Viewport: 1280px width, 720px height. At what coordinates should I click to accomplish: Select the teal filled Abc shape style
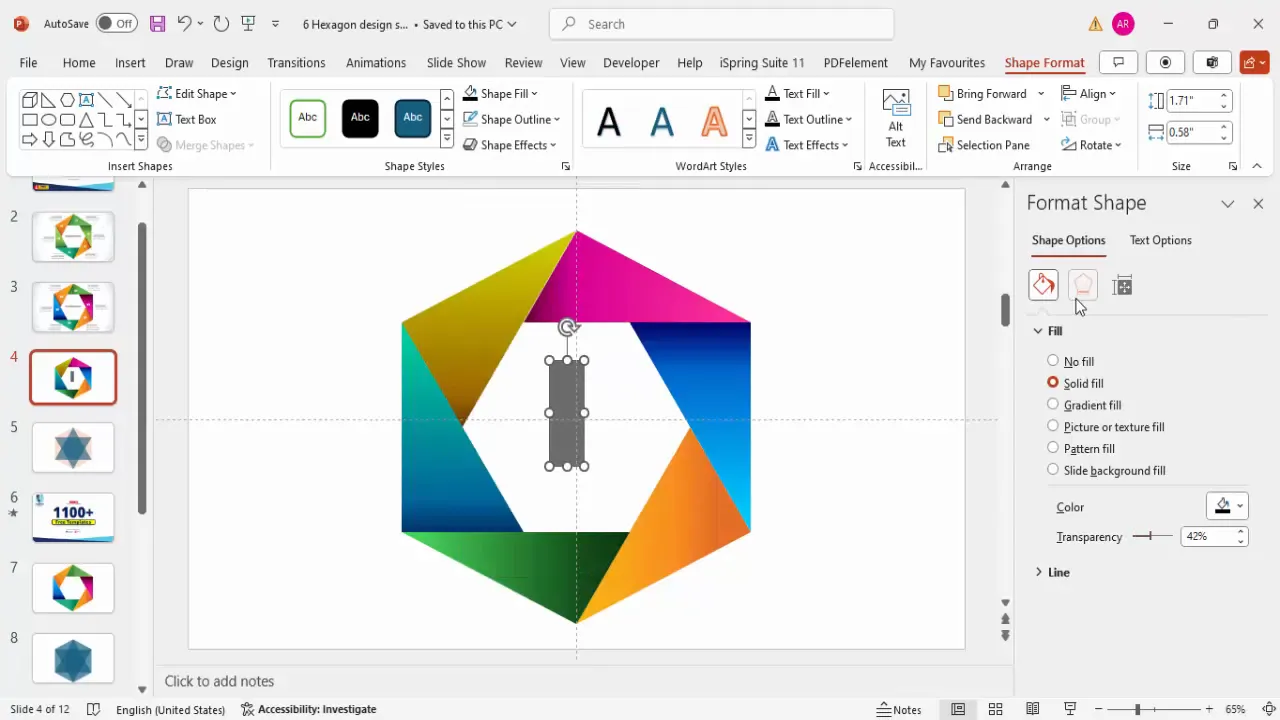pos(413,118)
